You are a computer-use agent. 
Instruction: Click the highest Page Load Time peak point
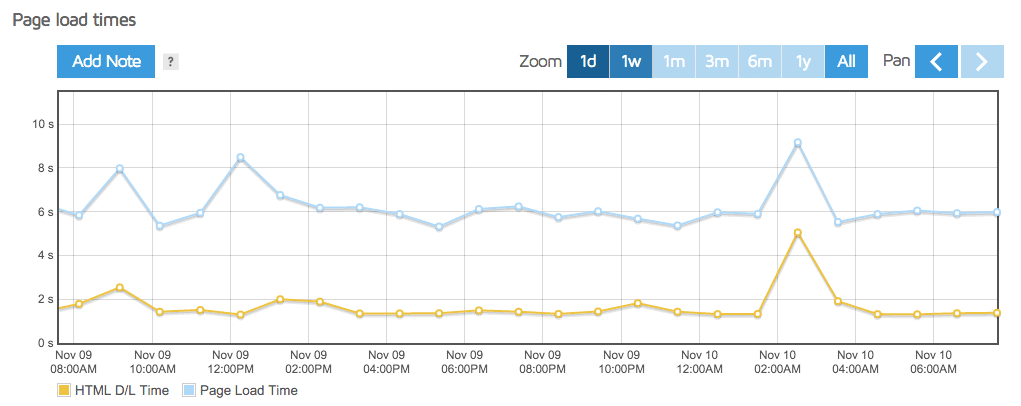(797, 143)
